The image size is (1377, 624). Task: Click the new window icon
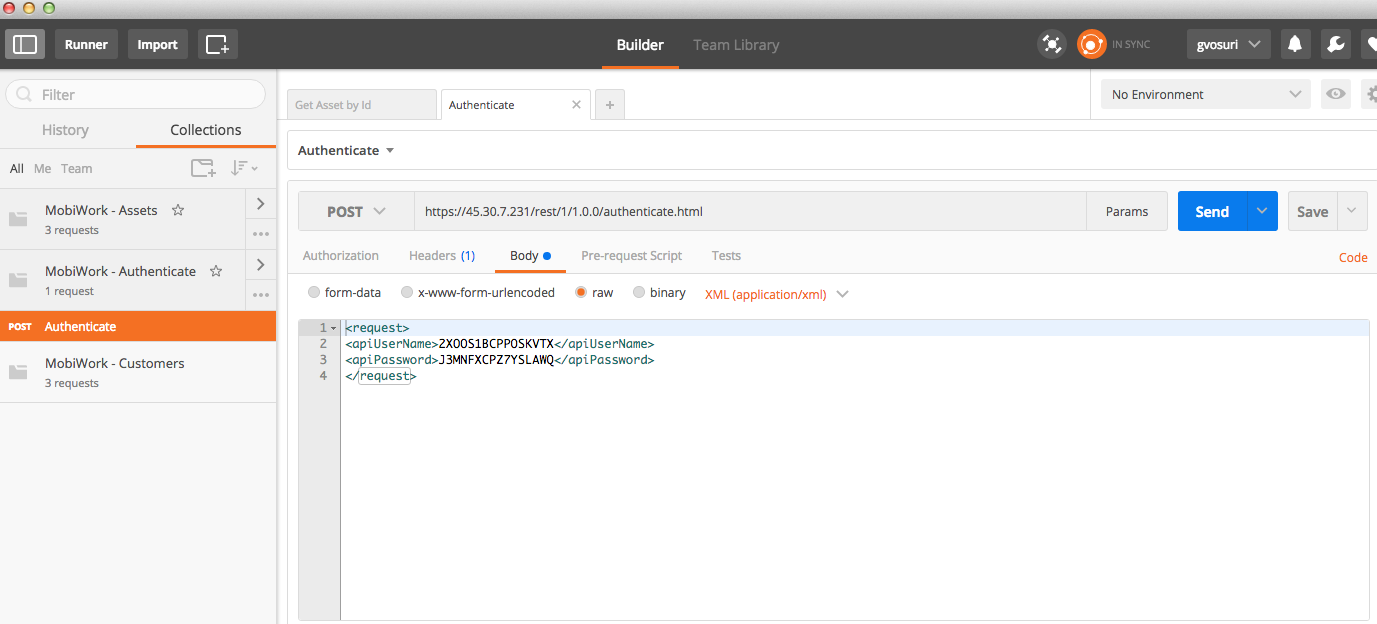pos(217,44)
